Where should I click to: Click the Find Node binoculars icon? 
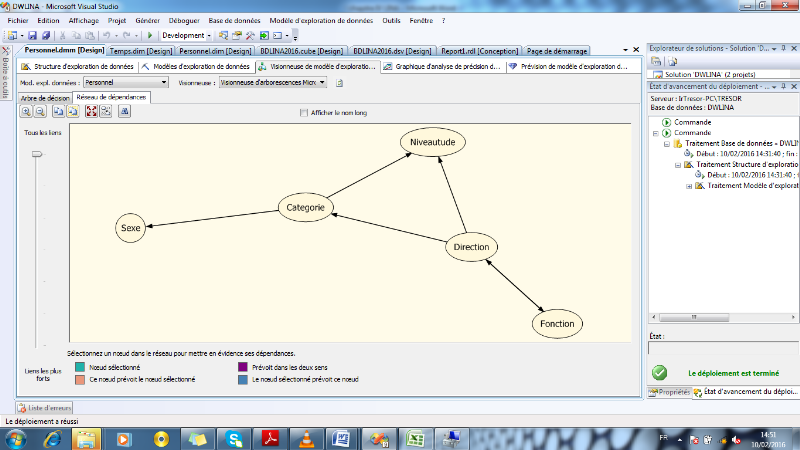tap(124, 111)
